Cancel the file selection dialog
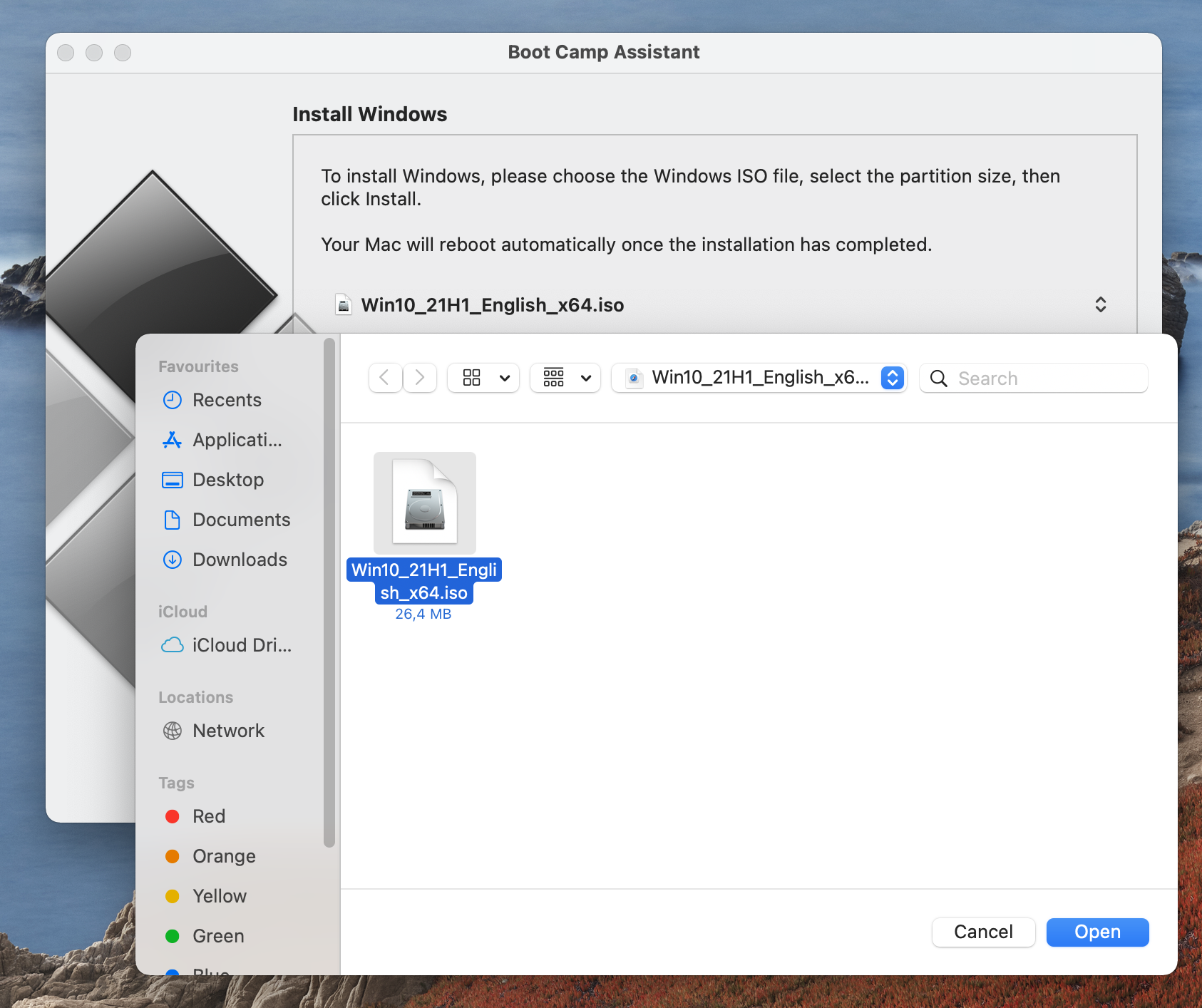This screenshot has width=1202, height=1008. click(x=983, y=932)
